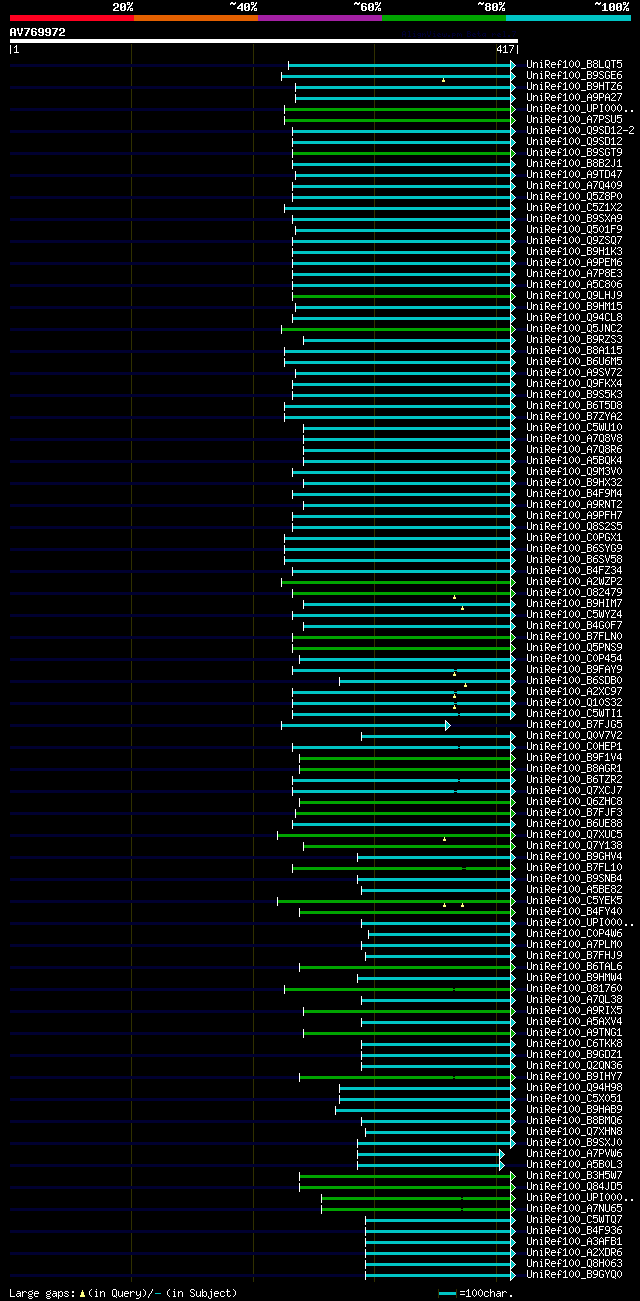
Task: Click label UniRef100_A2WZP2
Action: click(574, 581)
